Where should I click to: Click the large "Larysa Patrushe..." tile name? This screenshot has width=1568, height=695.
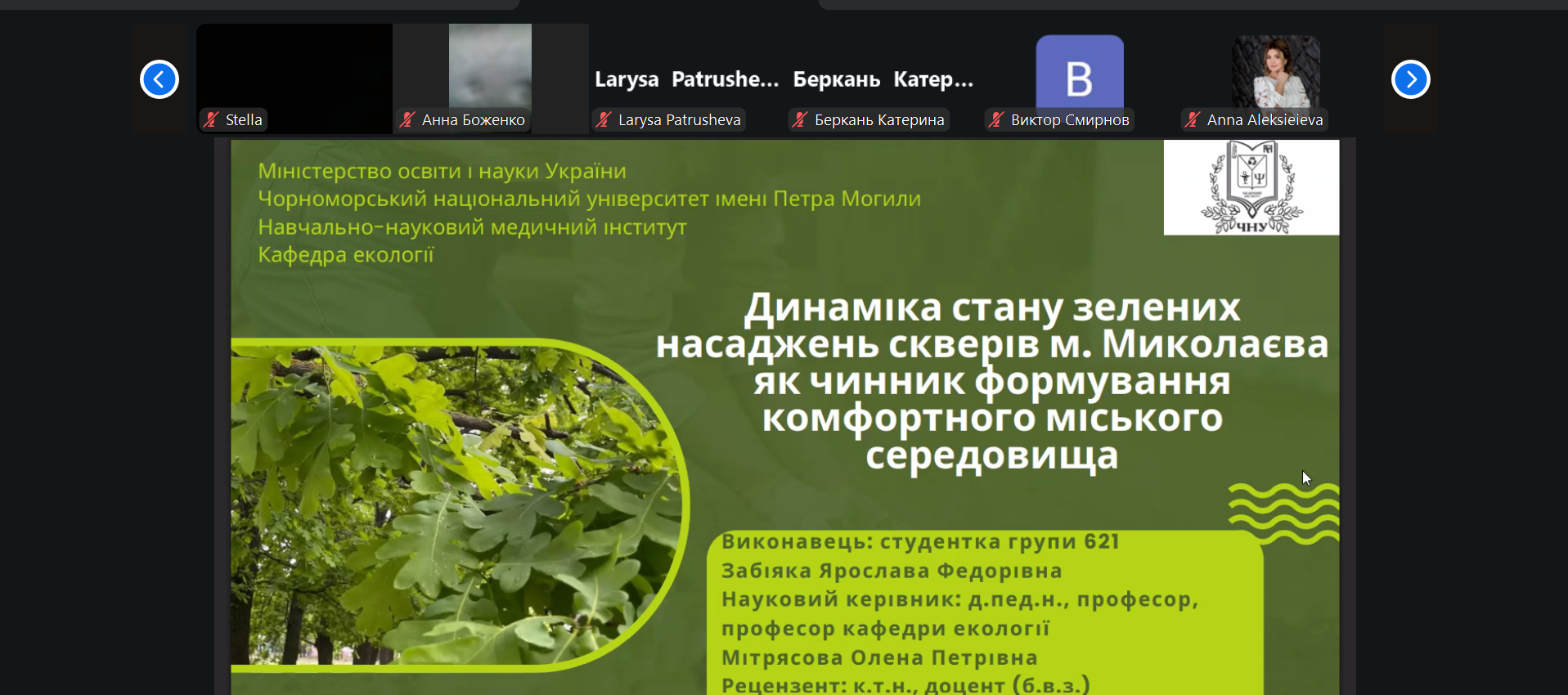point(686,79)
